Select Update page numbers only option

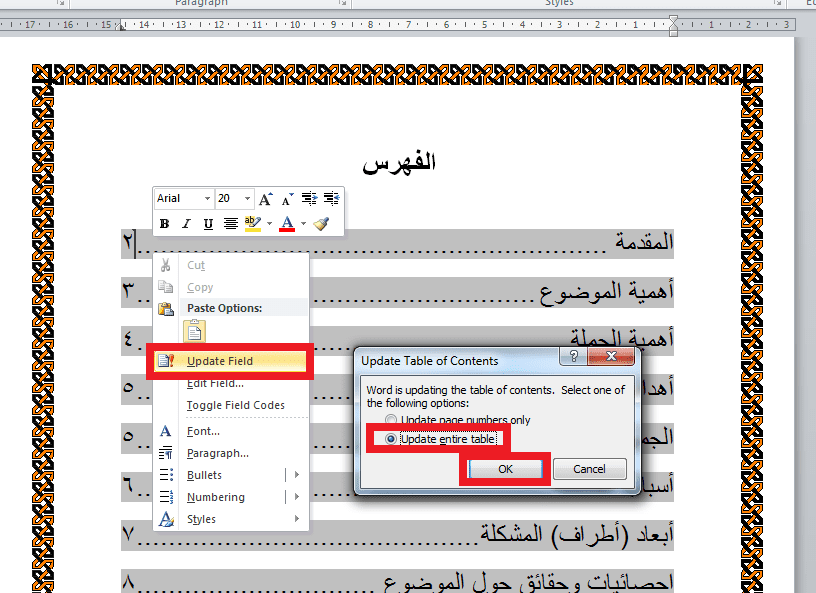point(457,420)
